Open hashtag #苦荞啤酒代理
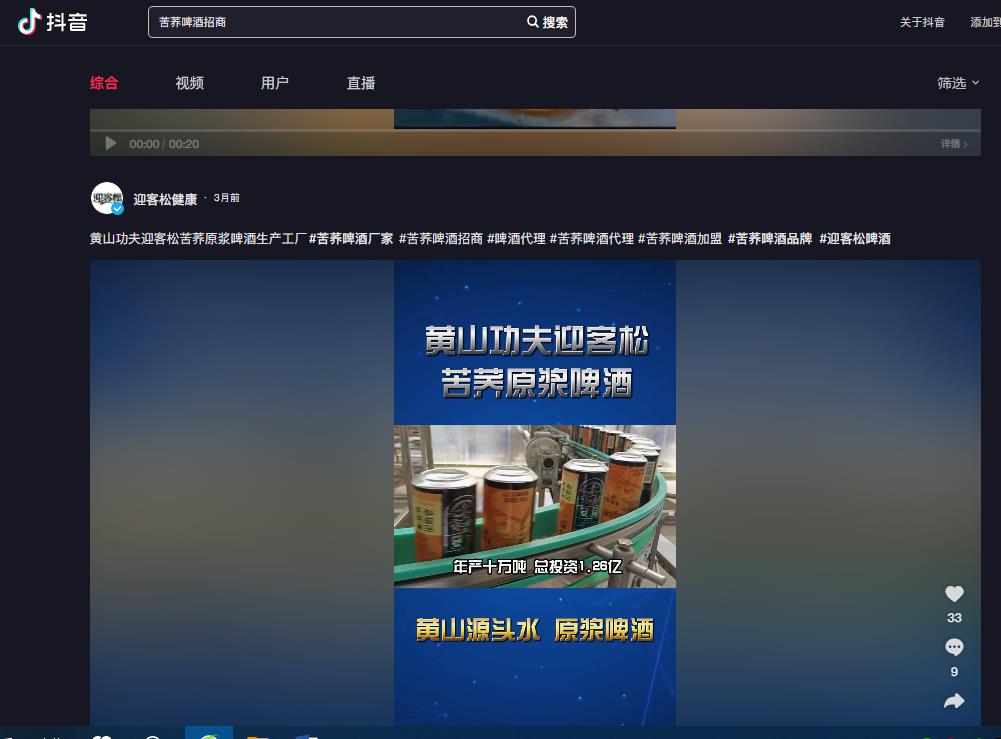The height and width of the screenshot is (739, 1001). [592, 239]
